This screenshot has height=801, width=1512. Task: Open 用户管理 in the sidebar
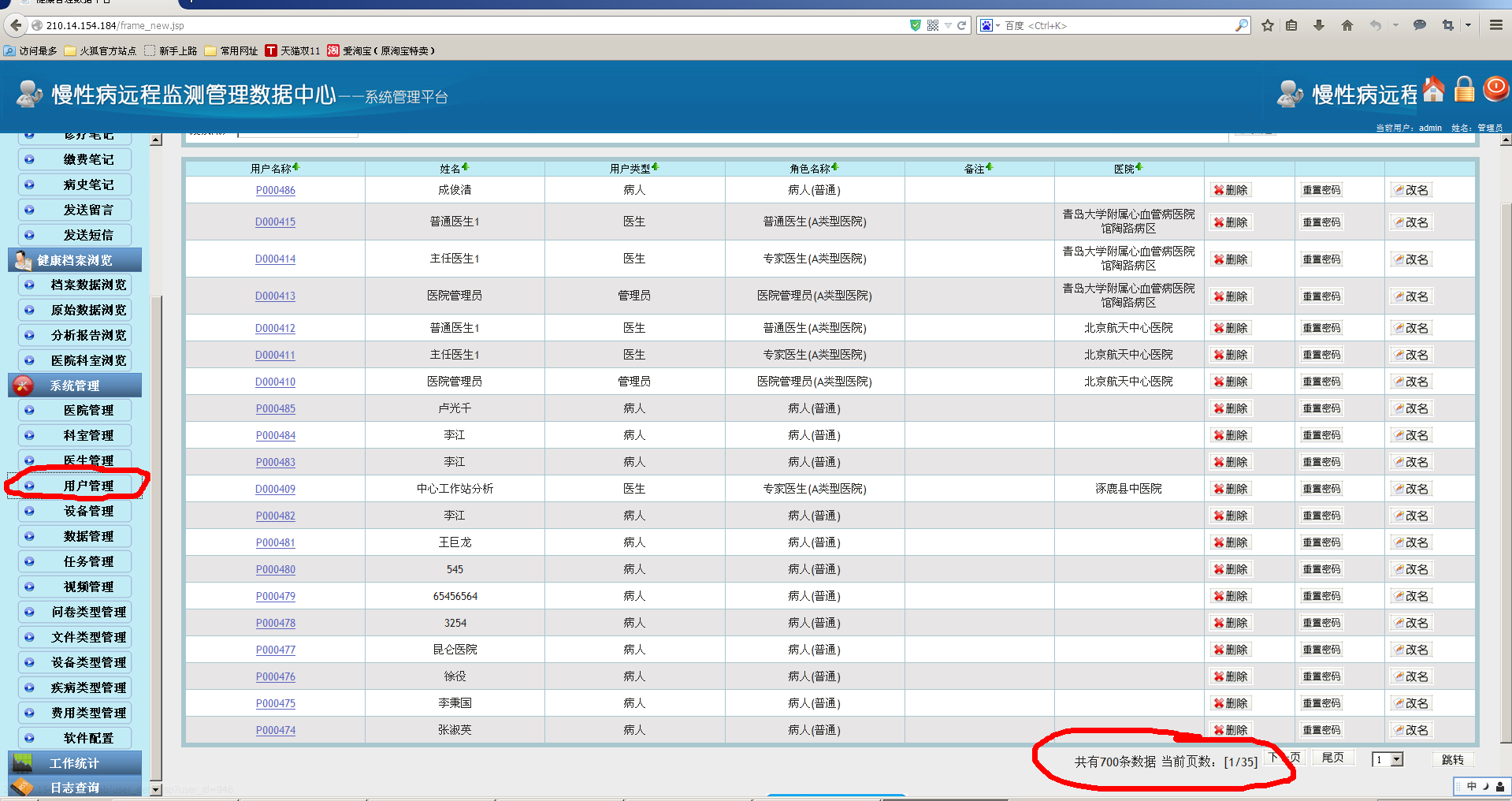point(75,486)
